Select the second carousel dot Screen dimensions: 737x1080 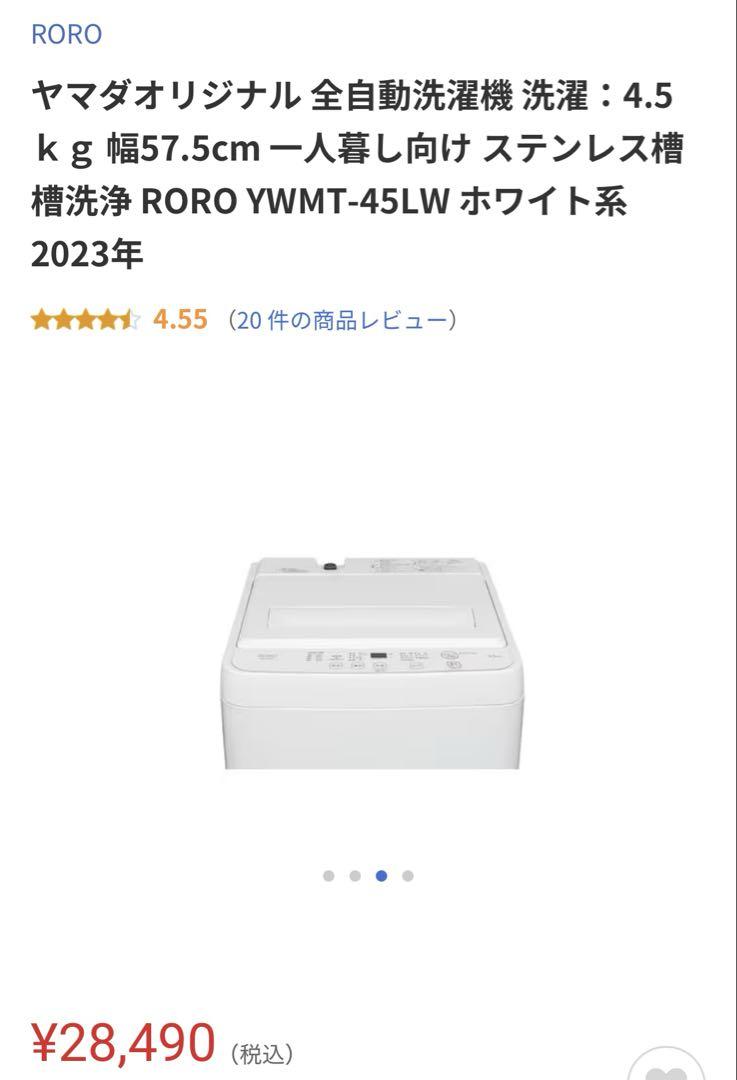(355, 876)
